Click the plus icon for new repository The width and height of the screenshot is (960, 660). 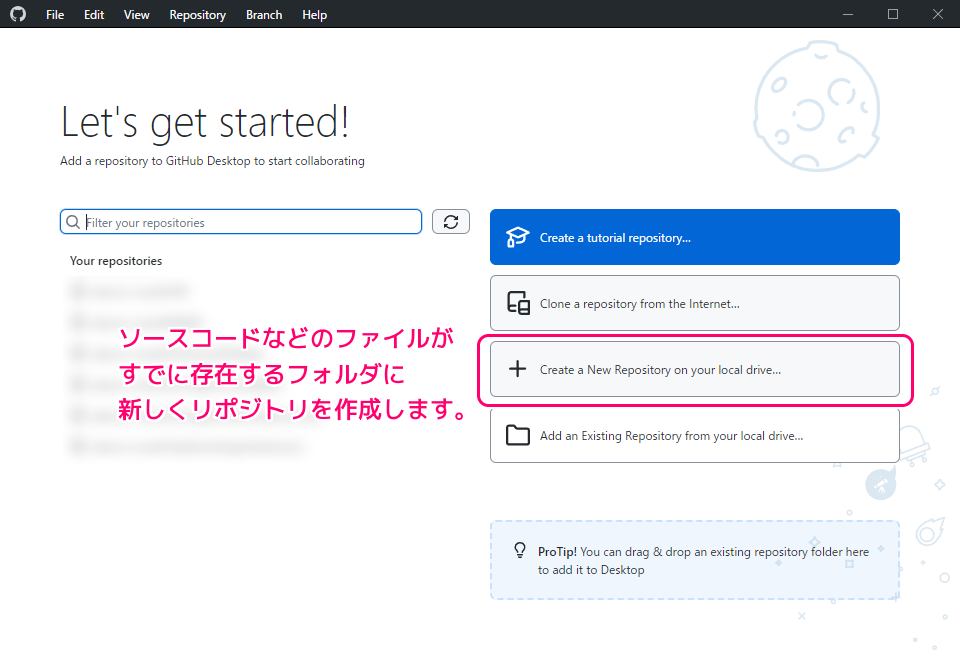[517, 369]
